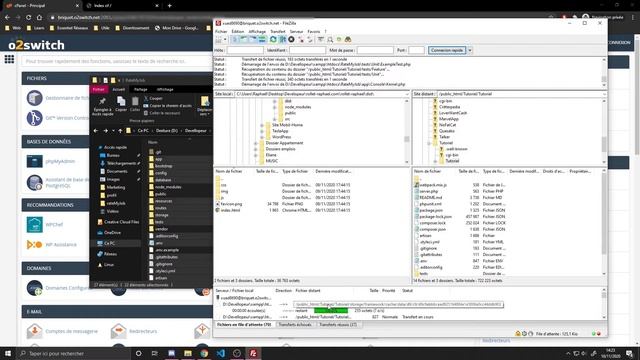Open WP Assistance link in cPanel
640x360 pixels.
pyautogui.click(x=61, y=244)
